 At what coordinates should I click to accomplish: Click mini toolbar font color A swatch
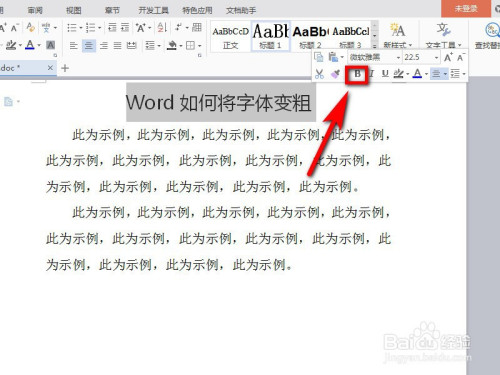[x=417, y=74]
